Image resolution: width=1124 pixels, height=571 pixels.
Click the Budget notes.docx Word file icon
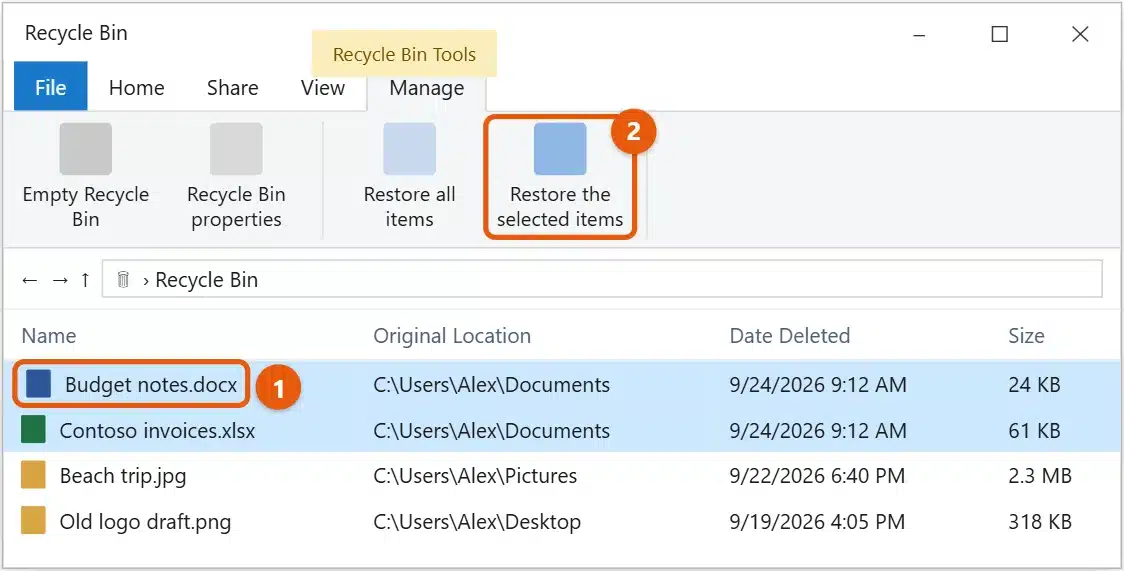38,385
